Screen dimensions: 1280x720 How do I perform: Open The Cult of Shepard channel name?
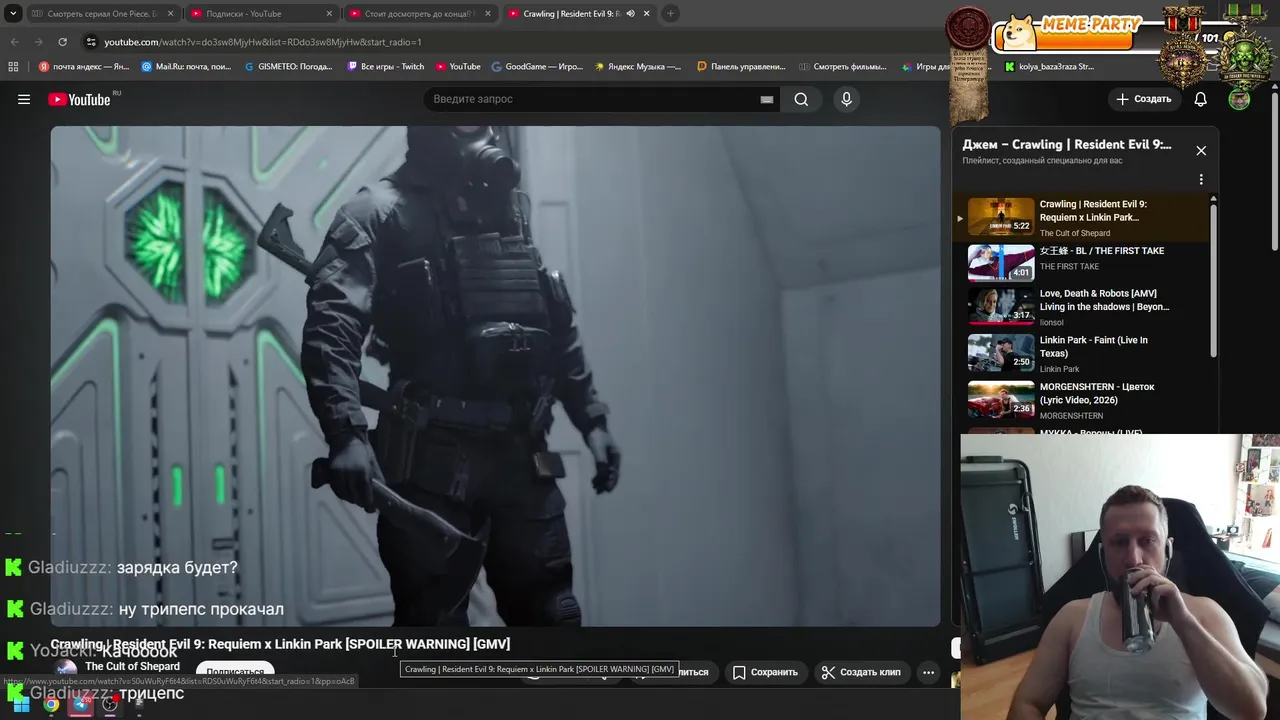pyautogui.click(x=132, y=666)
